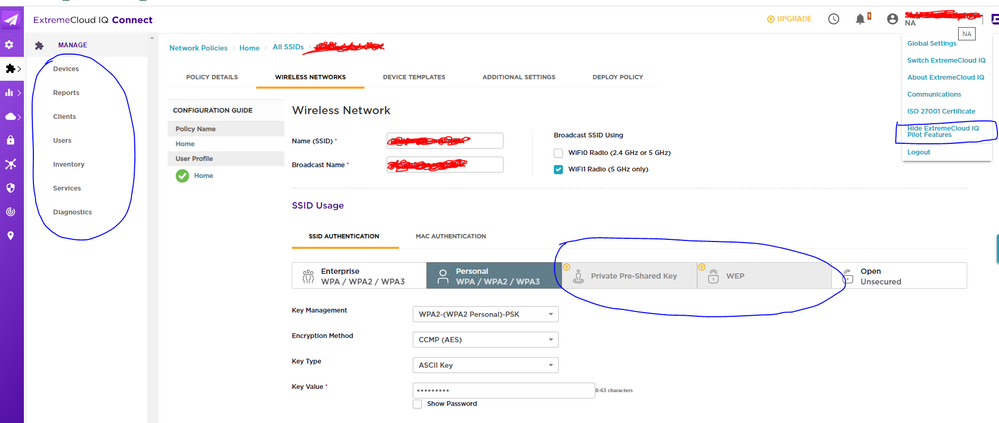Viewport: 999px width, 423px height.
Task: Select the SSID Authentication tab
Action: [x=344, y=236]
